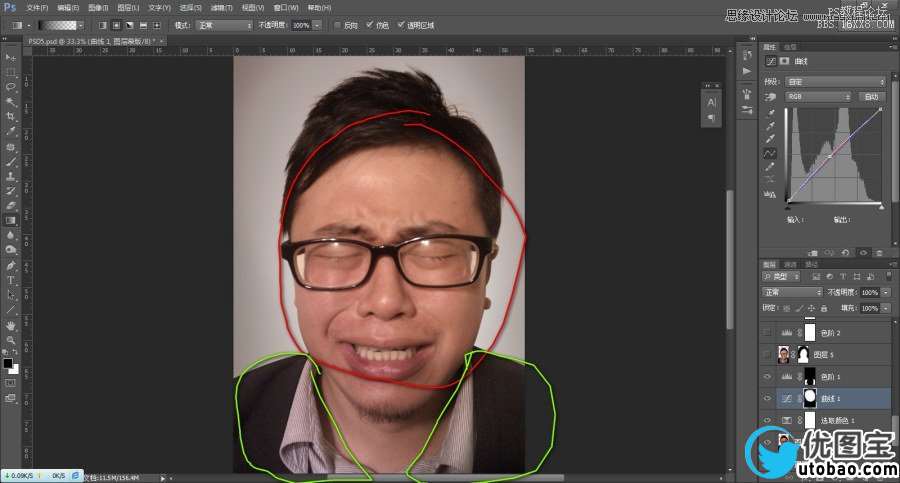The image size is (900, 483).
Task: Show the 图层 5 layer
Action: pos(767,354)
